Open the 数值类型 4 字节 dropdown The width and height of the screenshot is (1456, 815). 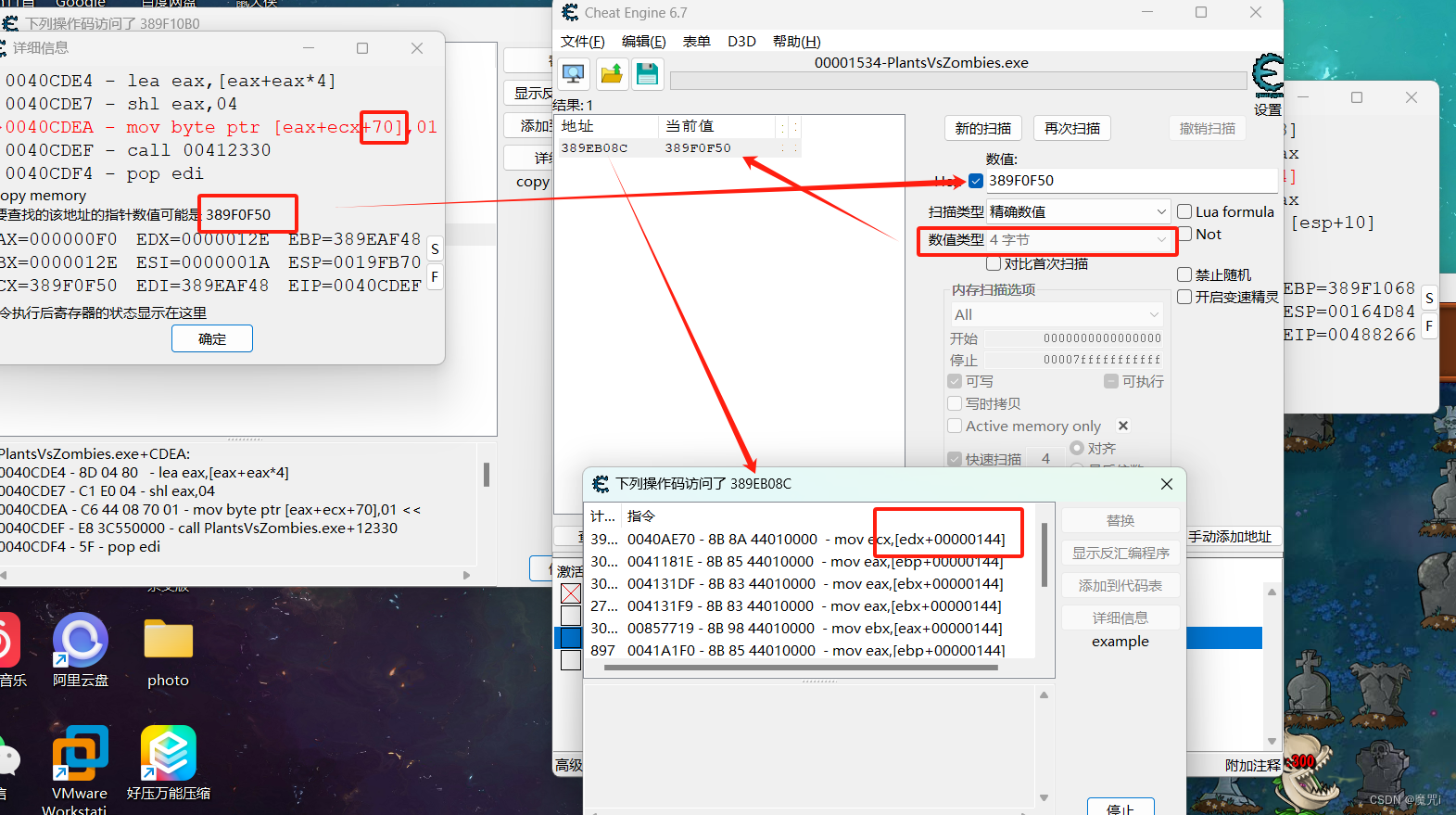tap(1079, 240)
